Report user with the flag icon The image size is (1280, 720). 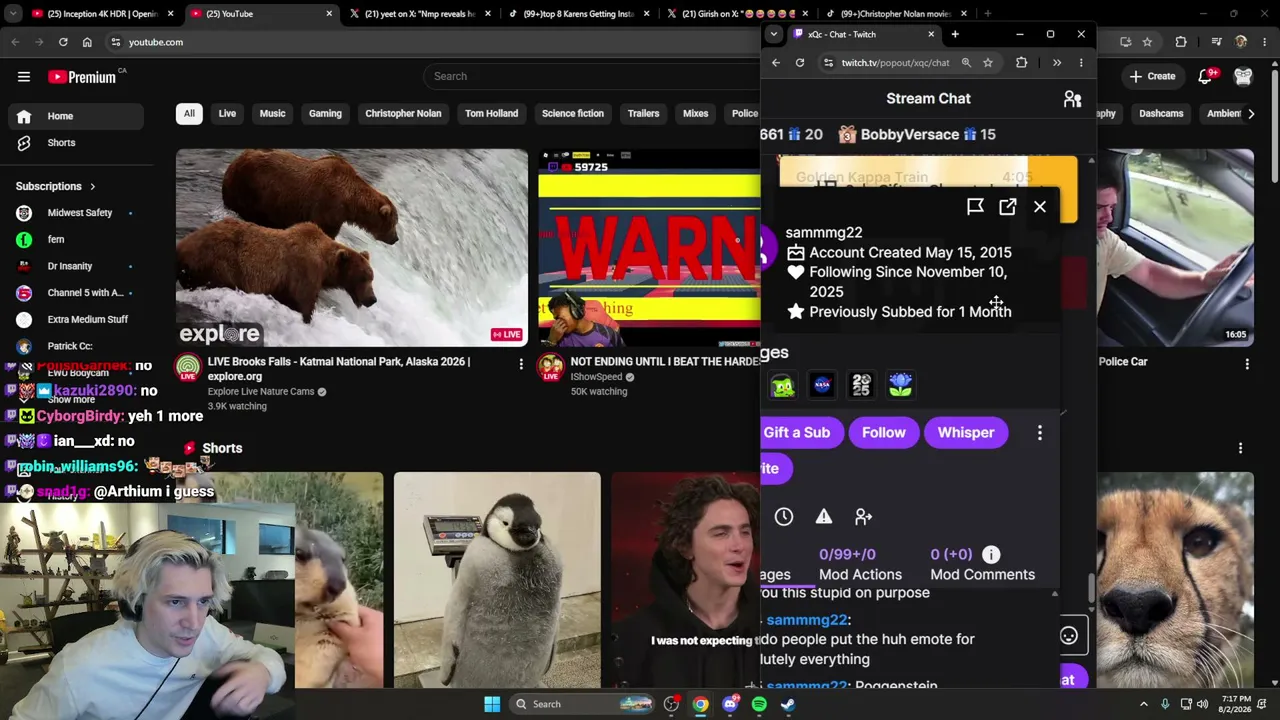[975, 207]
